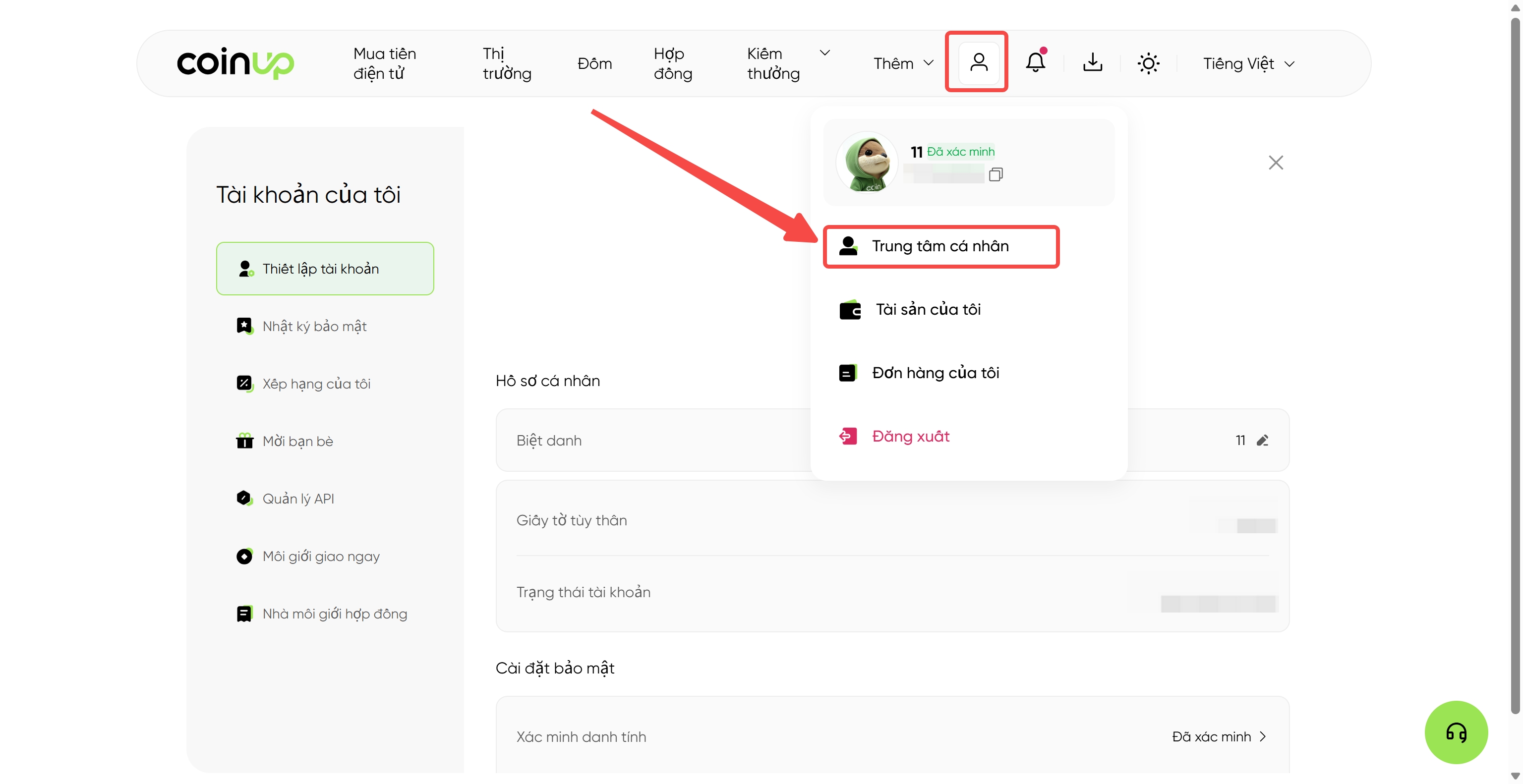Click the user profile icon in header
This screenshot has height=784, width=1523.
979,62
